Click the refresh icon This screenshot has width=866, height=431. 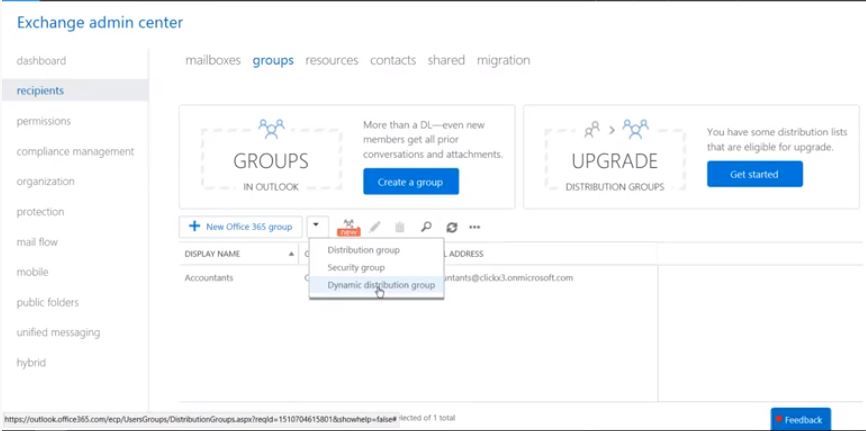451,227
